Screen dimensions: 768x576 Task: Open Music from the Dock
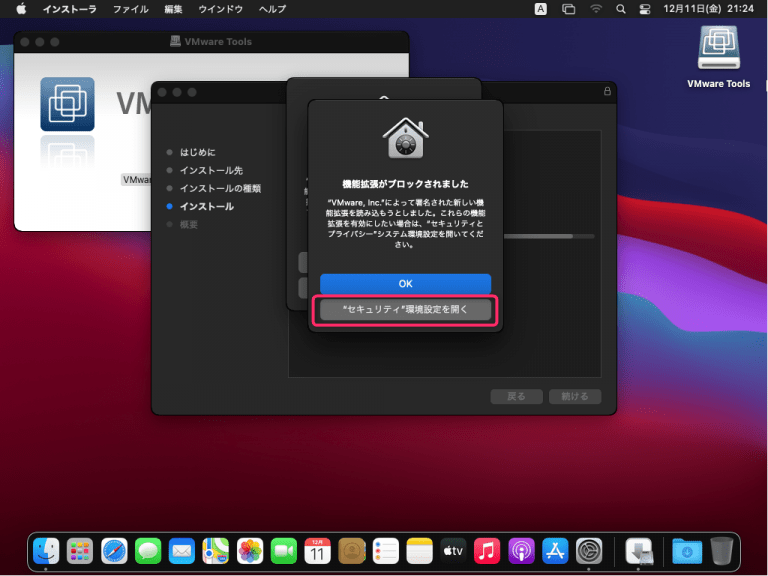click(x=487, y=551)
